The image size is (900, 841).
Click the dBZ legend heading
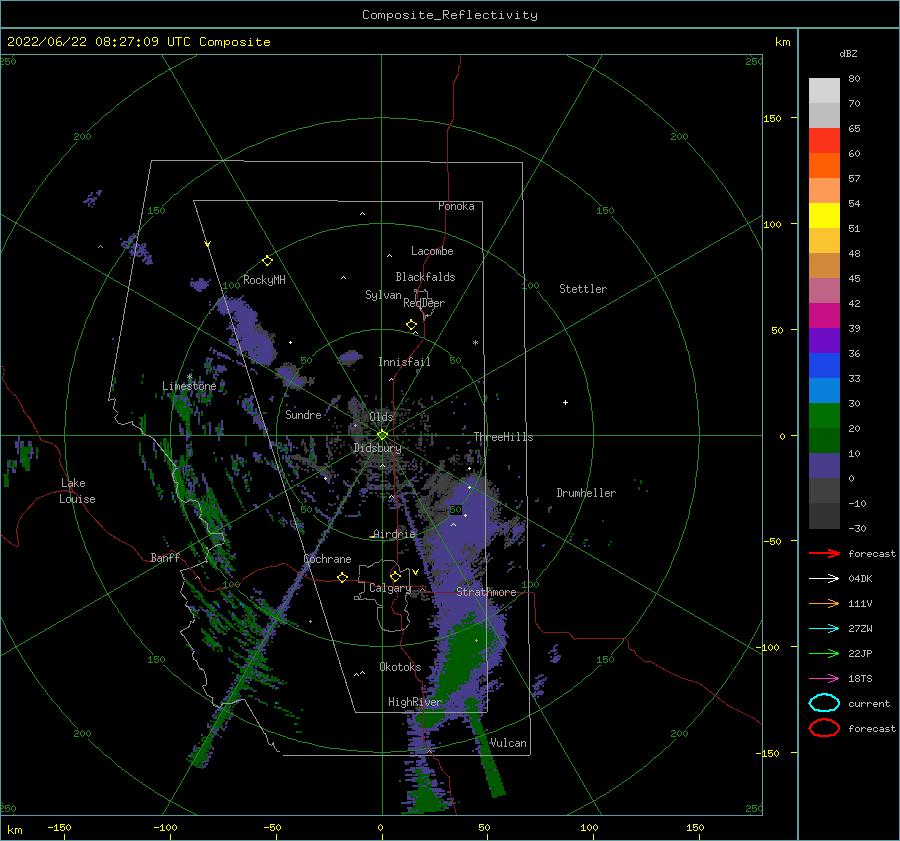coord(848,53)
